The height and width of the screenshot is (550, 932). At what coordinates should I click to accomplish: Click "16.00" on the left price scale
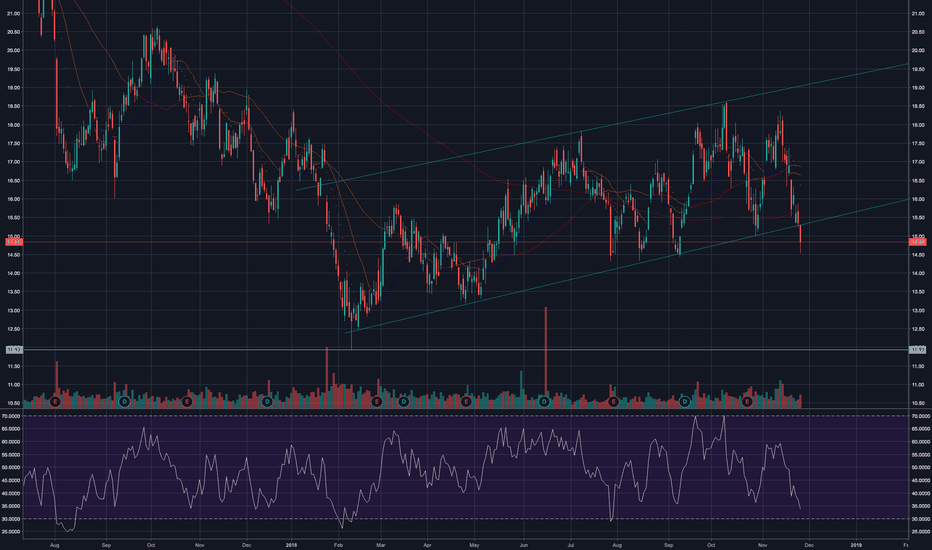13,199
